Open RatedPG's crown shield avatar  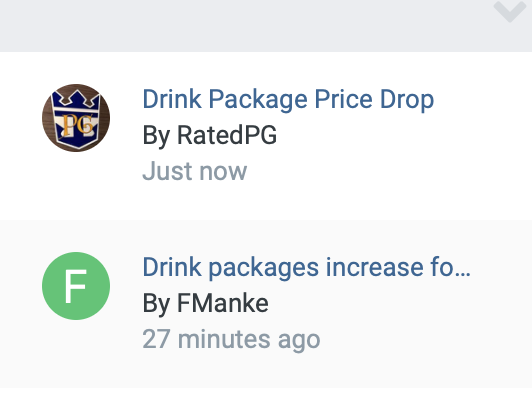click(x=76, y=118)
